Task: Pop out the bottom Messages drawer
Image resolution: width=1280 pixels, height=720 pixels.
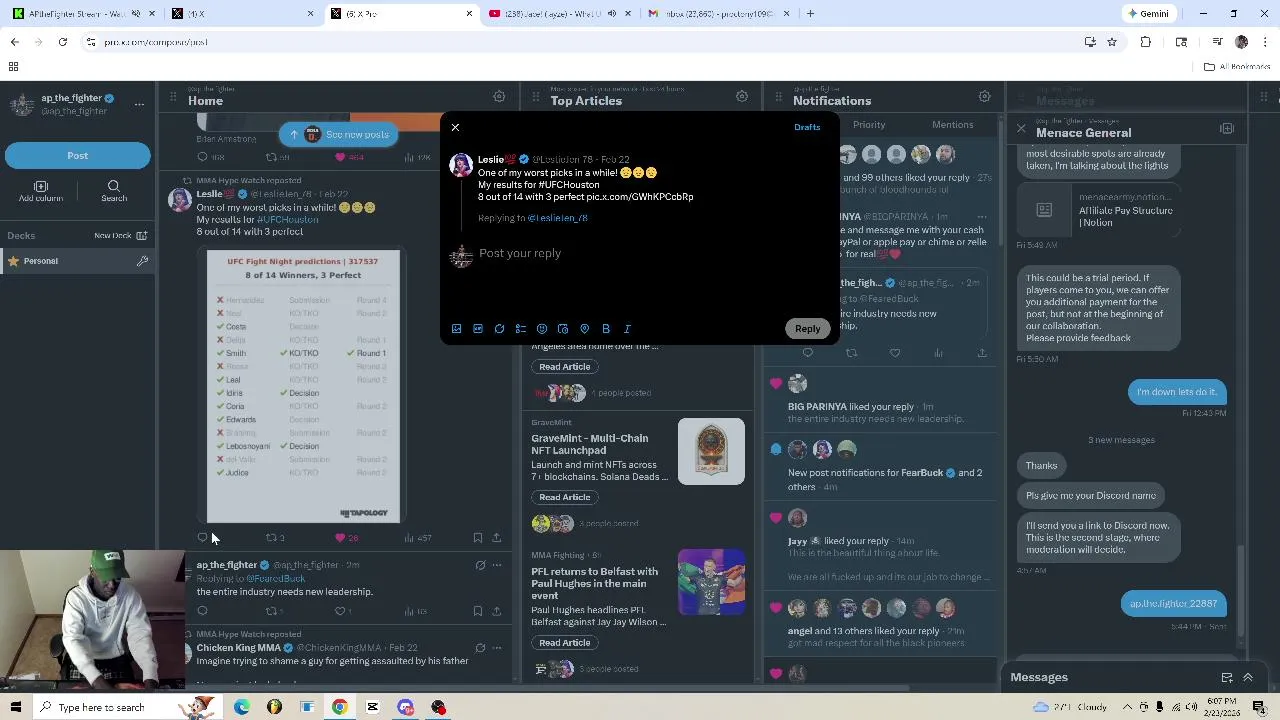Action: 1227,677
